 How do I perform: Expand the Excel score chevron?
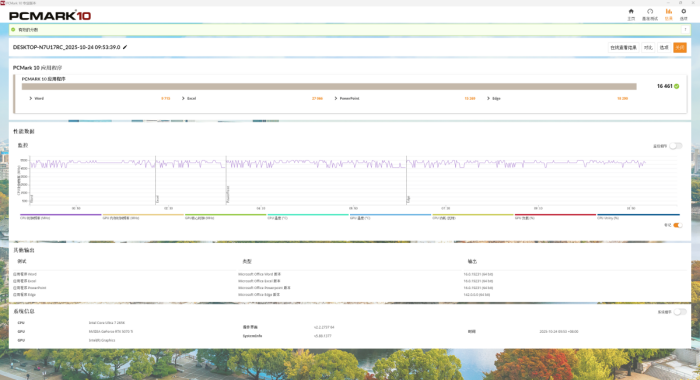coord(183,98)
